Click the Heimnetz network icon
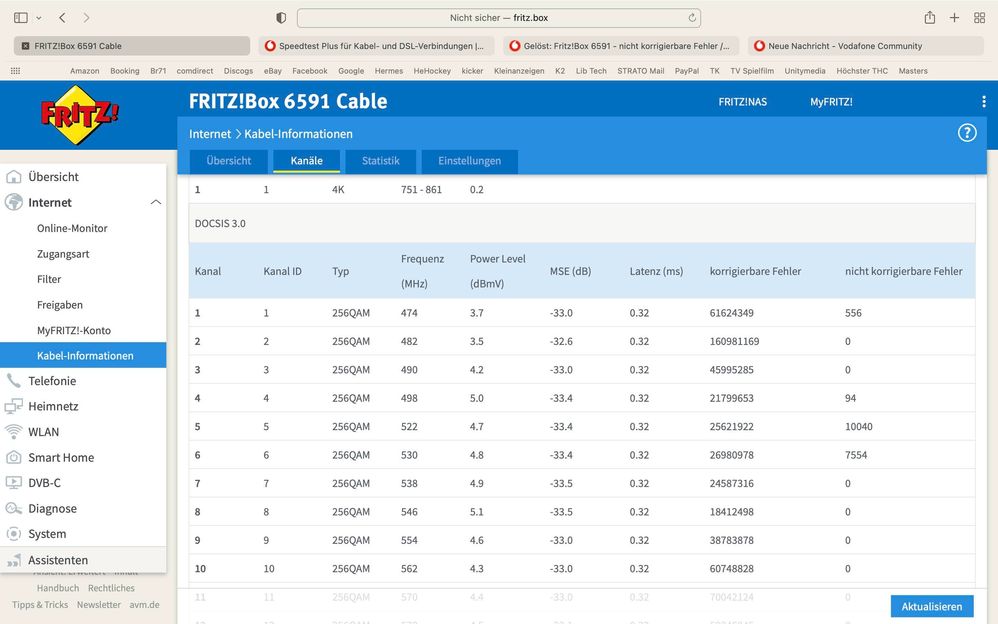This screenshot has height=624, width=998. (13, 406)
